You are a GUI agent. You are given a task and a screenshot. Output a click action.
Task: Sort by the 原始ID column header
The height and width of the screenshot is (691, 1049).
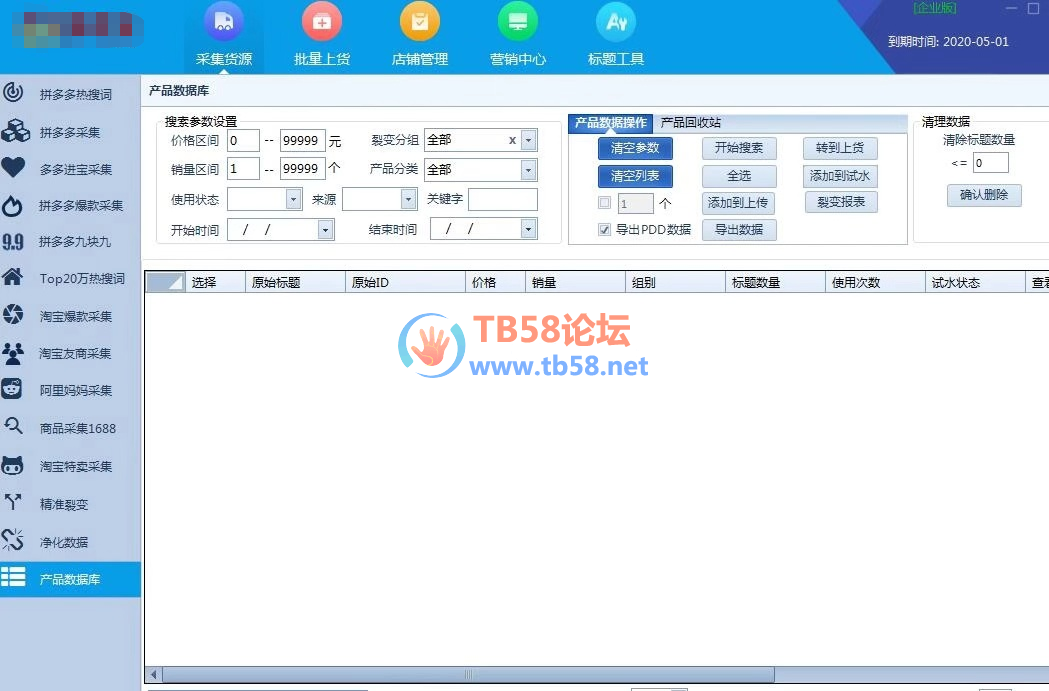(405, 282)
